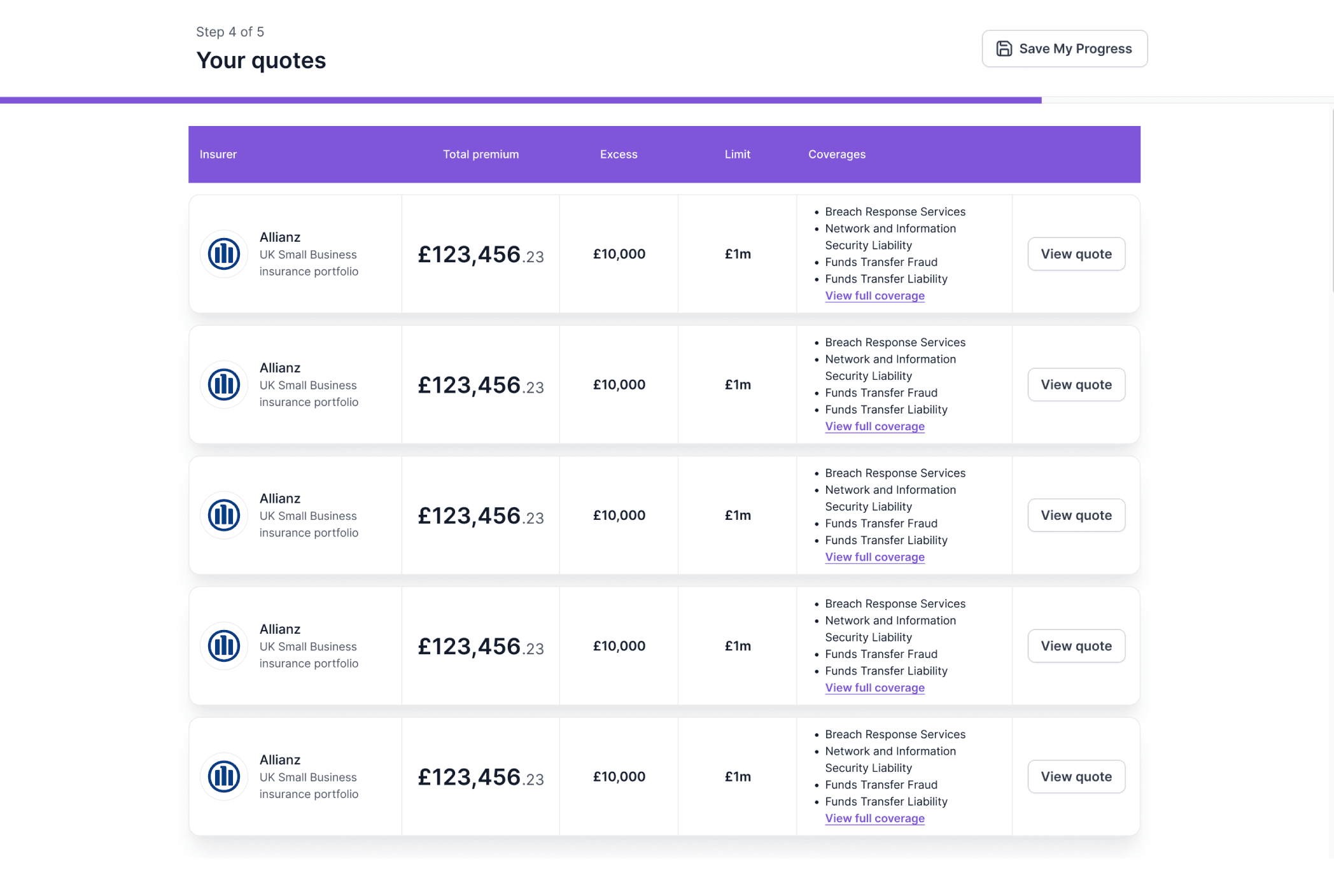The height and width of the screenshot is (896, 1334).
Task: Click the Allianz logo in fifth quote row
Action: click(224, 776)
